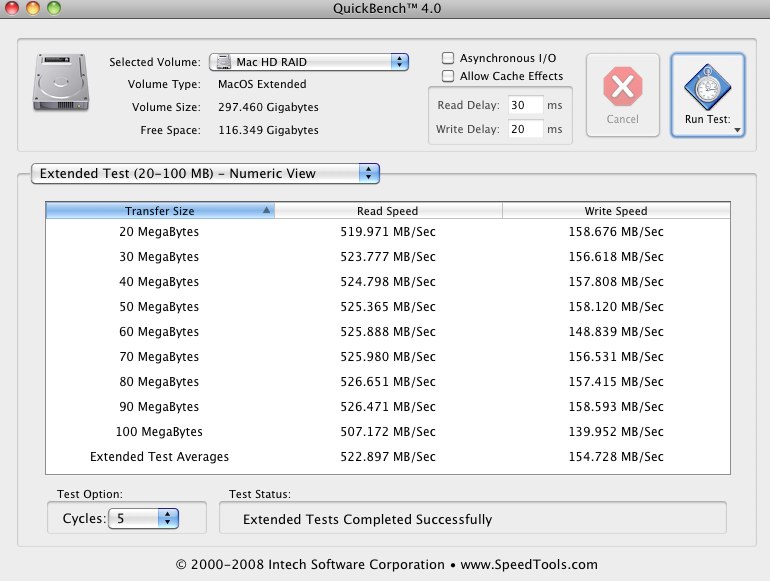Enable the Allow Cache Effects checkbox
Screen dimensions: 770x581
(x=448, y=76)
